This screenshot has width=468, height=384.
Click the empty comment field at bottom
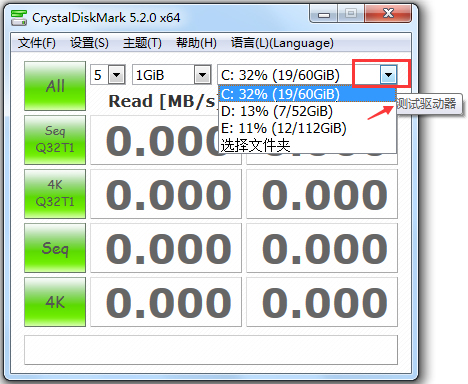[x=211, y=350]
